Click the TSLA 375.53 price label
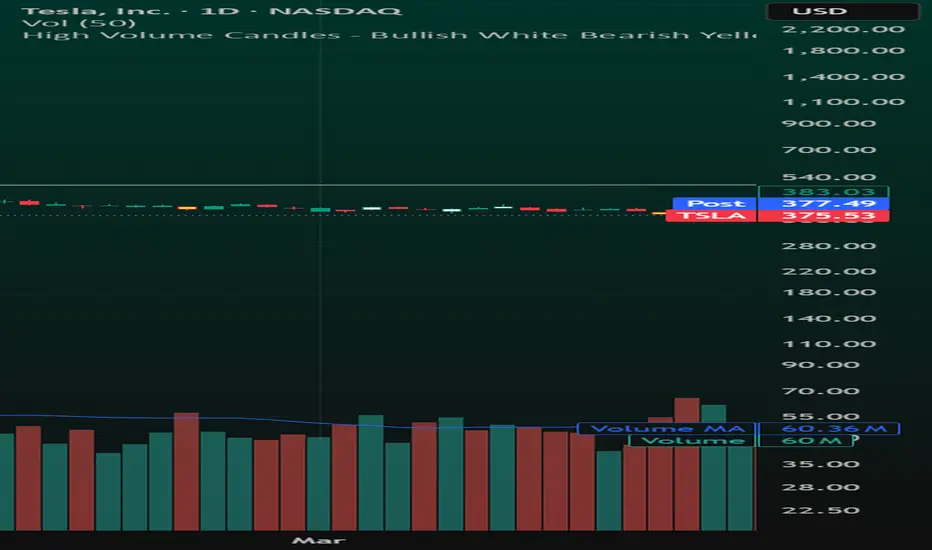The height and width of the screenshot is (550, 932). click(x=777, y=215)
